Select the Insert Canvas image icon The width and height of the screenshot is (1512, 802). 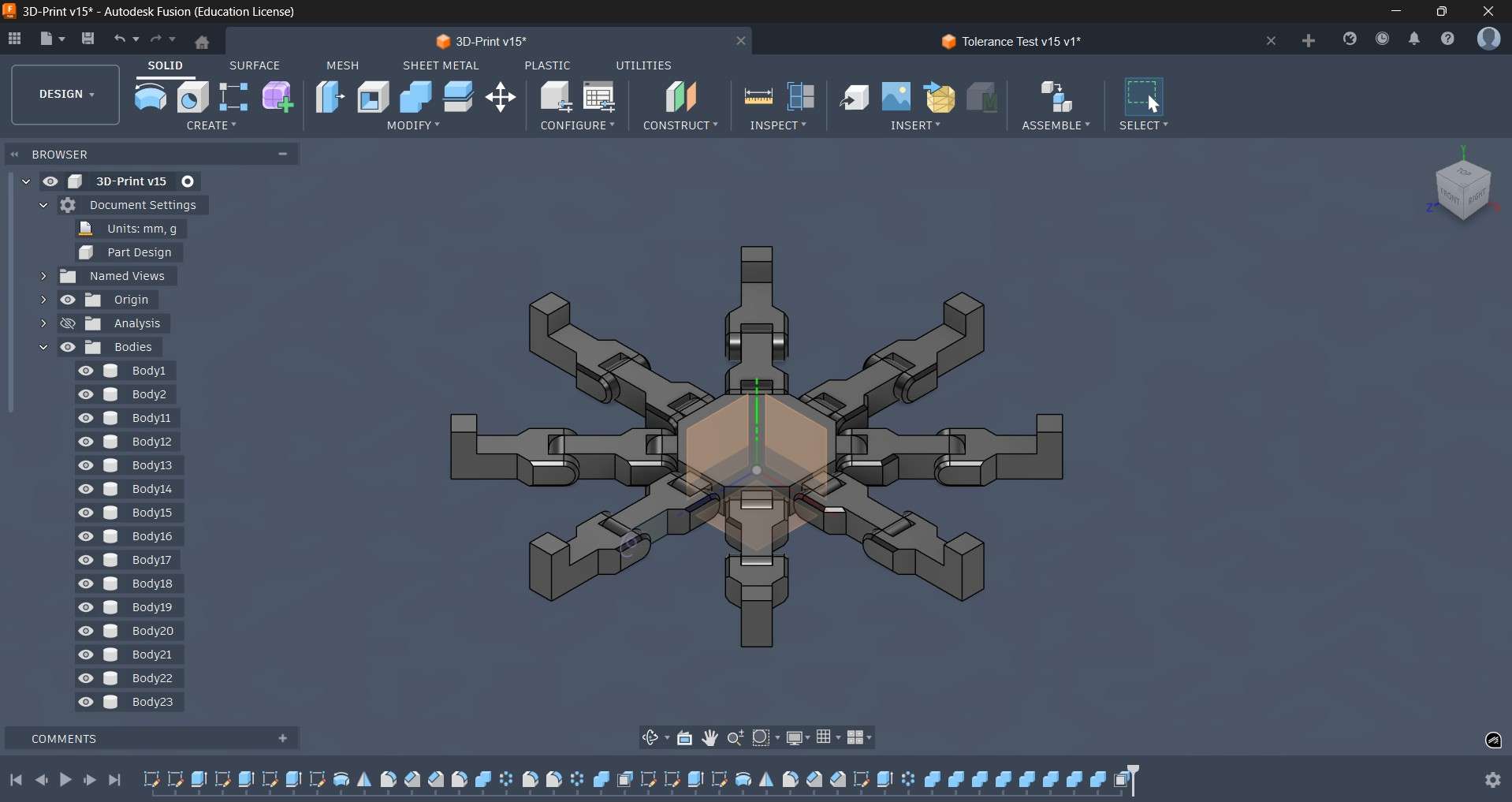pyautogui.click(x=898, y=97)
